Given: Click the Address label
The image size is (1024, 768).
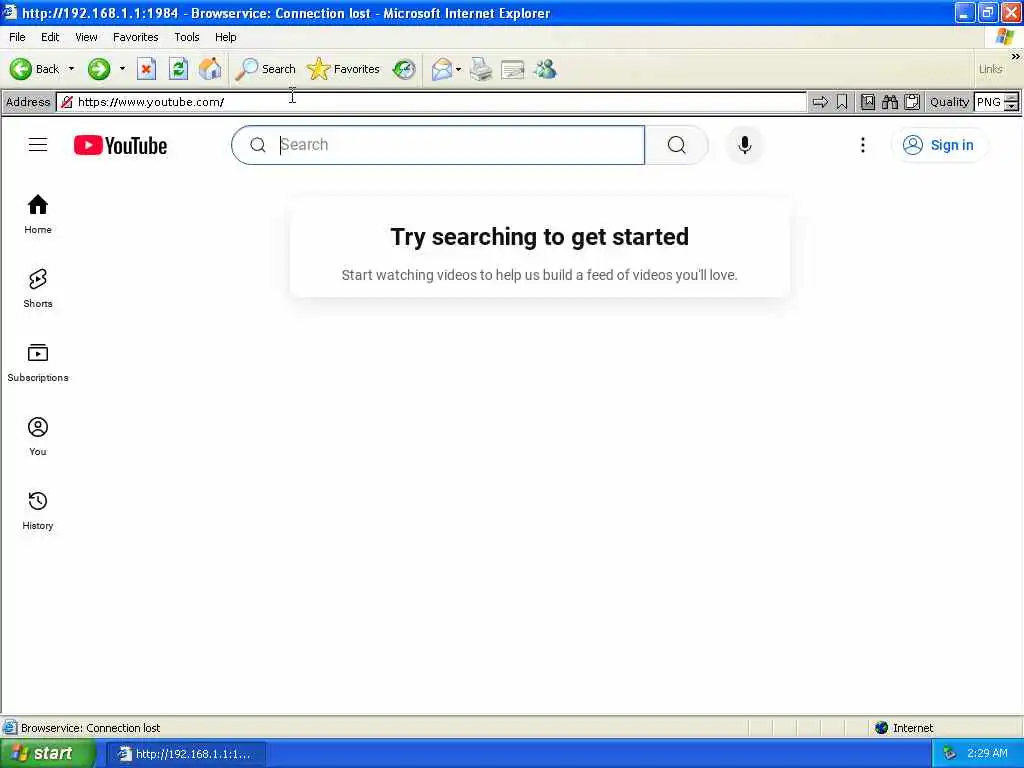Looking at the screenshot, I should tap(27, 102).
